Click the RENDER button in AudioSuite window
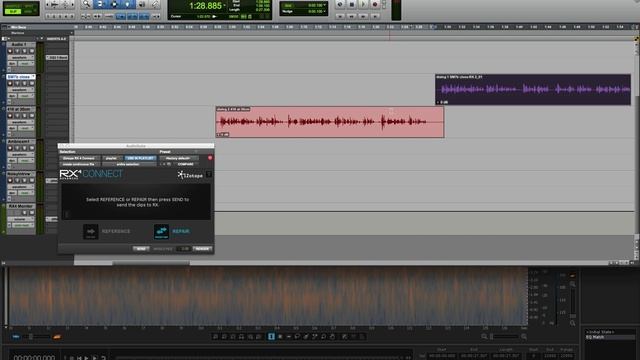Viewport: 640px width, 360px height. [x=202, y=249]
